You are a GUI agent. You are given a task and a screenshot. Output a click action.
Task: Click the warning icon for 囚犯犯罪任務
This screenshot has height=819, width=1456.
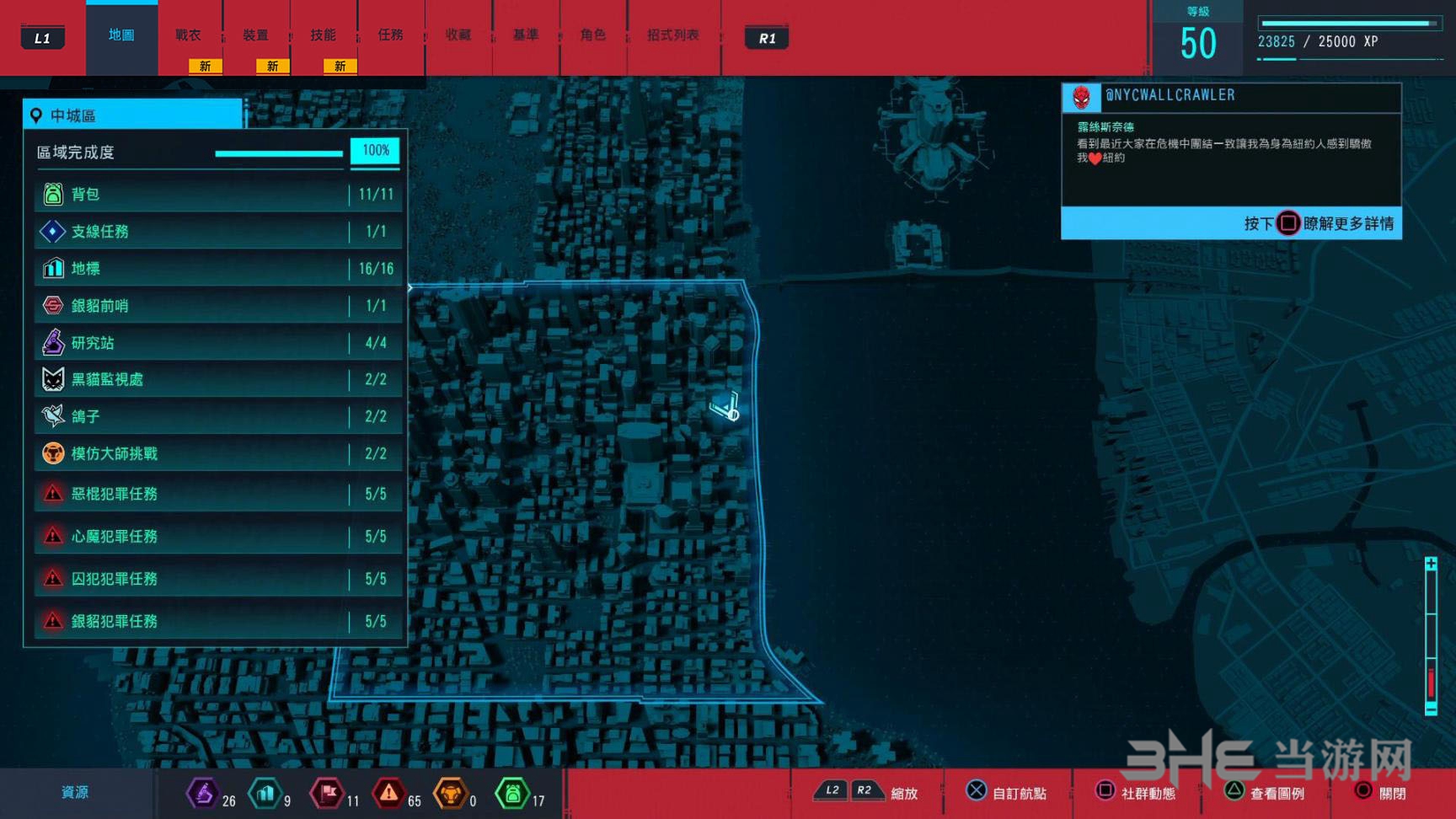point(53,578)
